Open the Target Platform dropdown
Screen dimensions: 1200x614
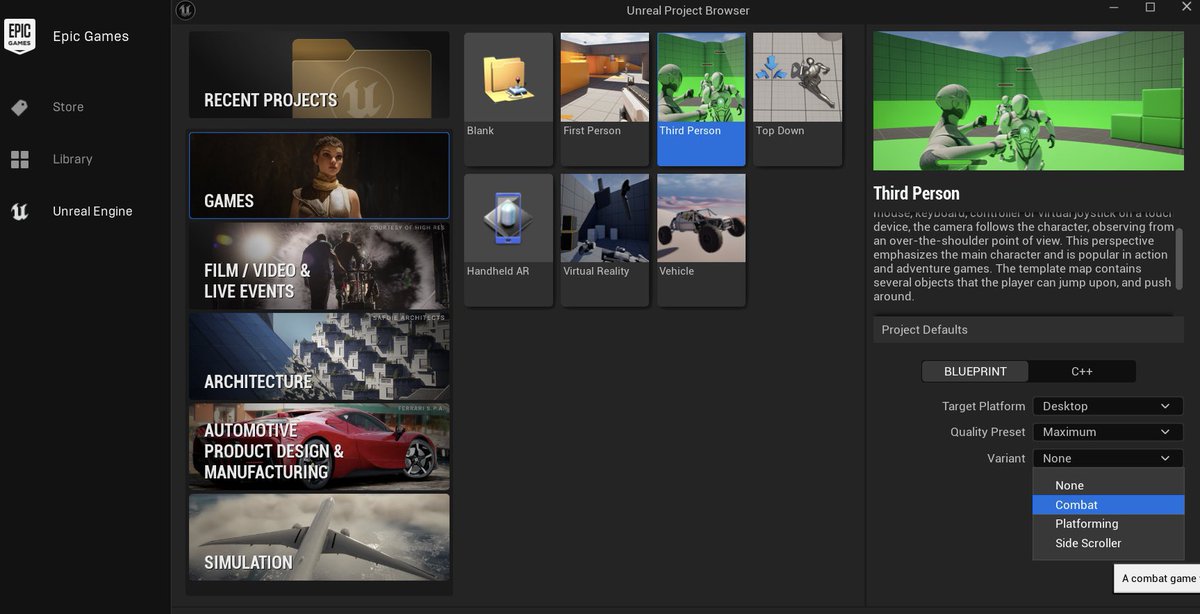tap(1108, 406)
